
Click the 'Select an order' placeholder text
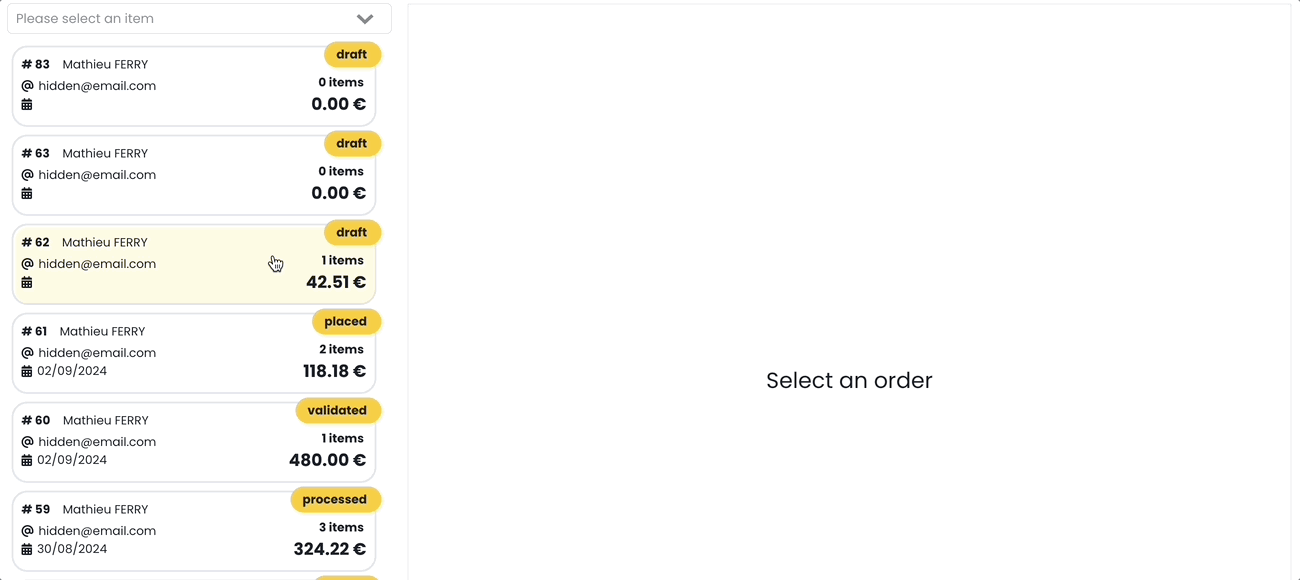click(849, 381)
